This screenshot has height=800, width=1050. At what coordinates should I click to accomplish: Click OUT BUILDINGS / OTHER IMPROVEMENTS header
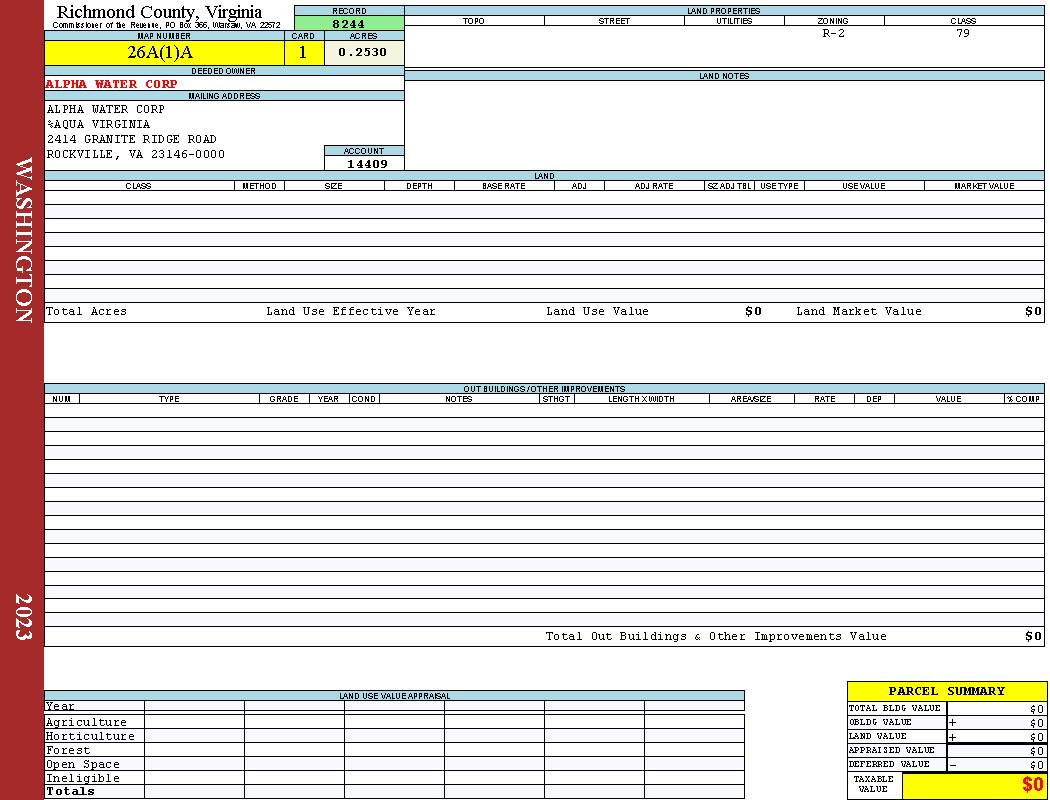coord(544,389)
